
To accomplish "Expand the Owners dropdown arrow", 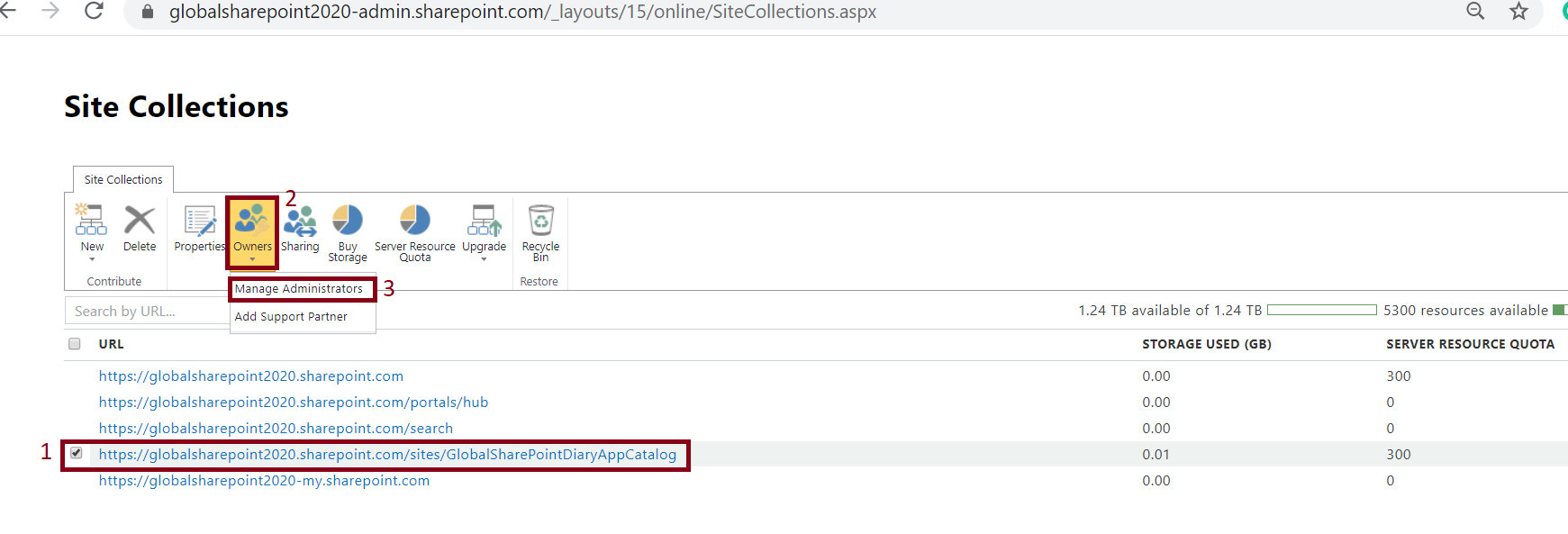I will point(252,259).
